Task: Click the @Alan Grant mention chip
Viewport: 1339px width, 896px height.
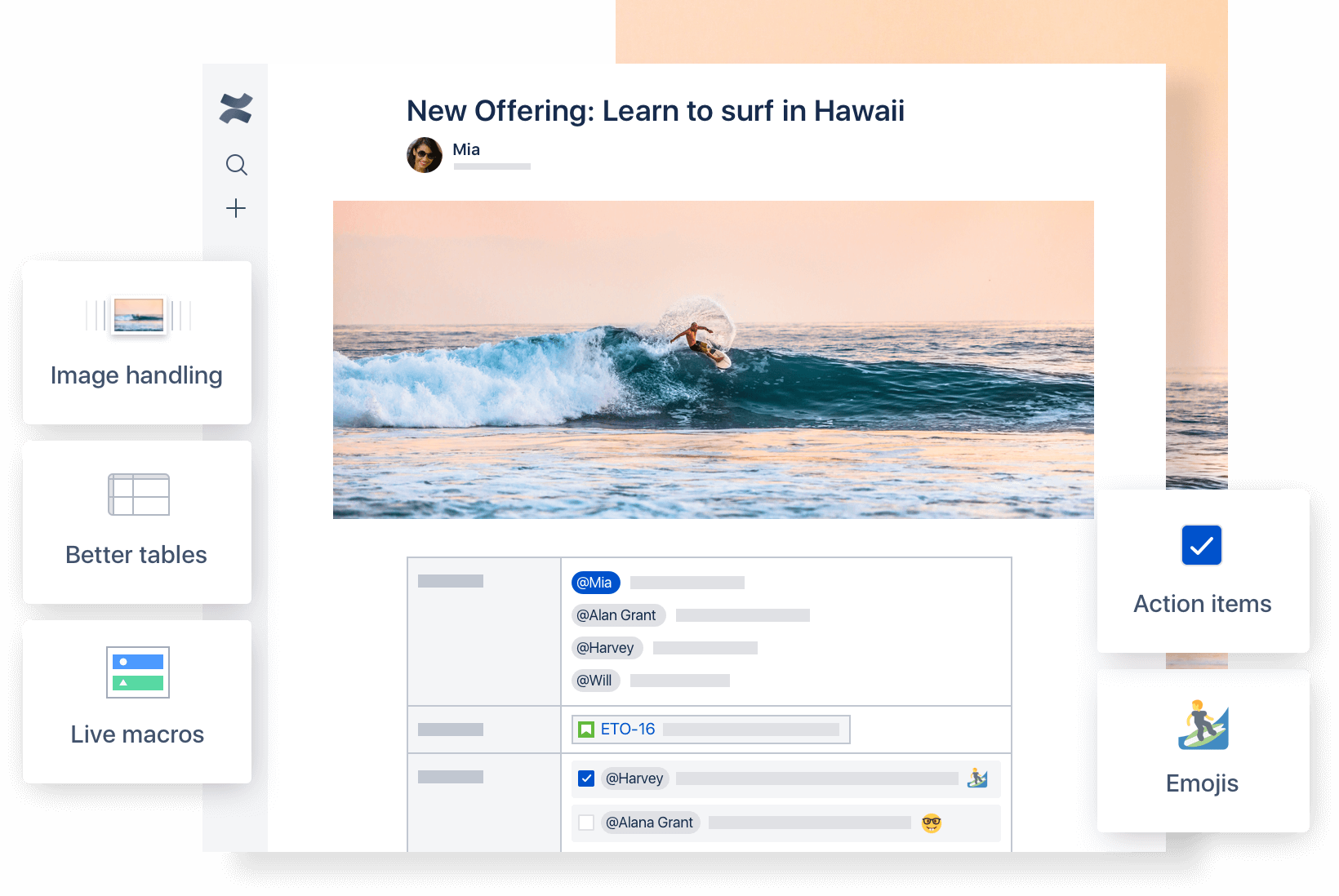Action: point(618,615)
